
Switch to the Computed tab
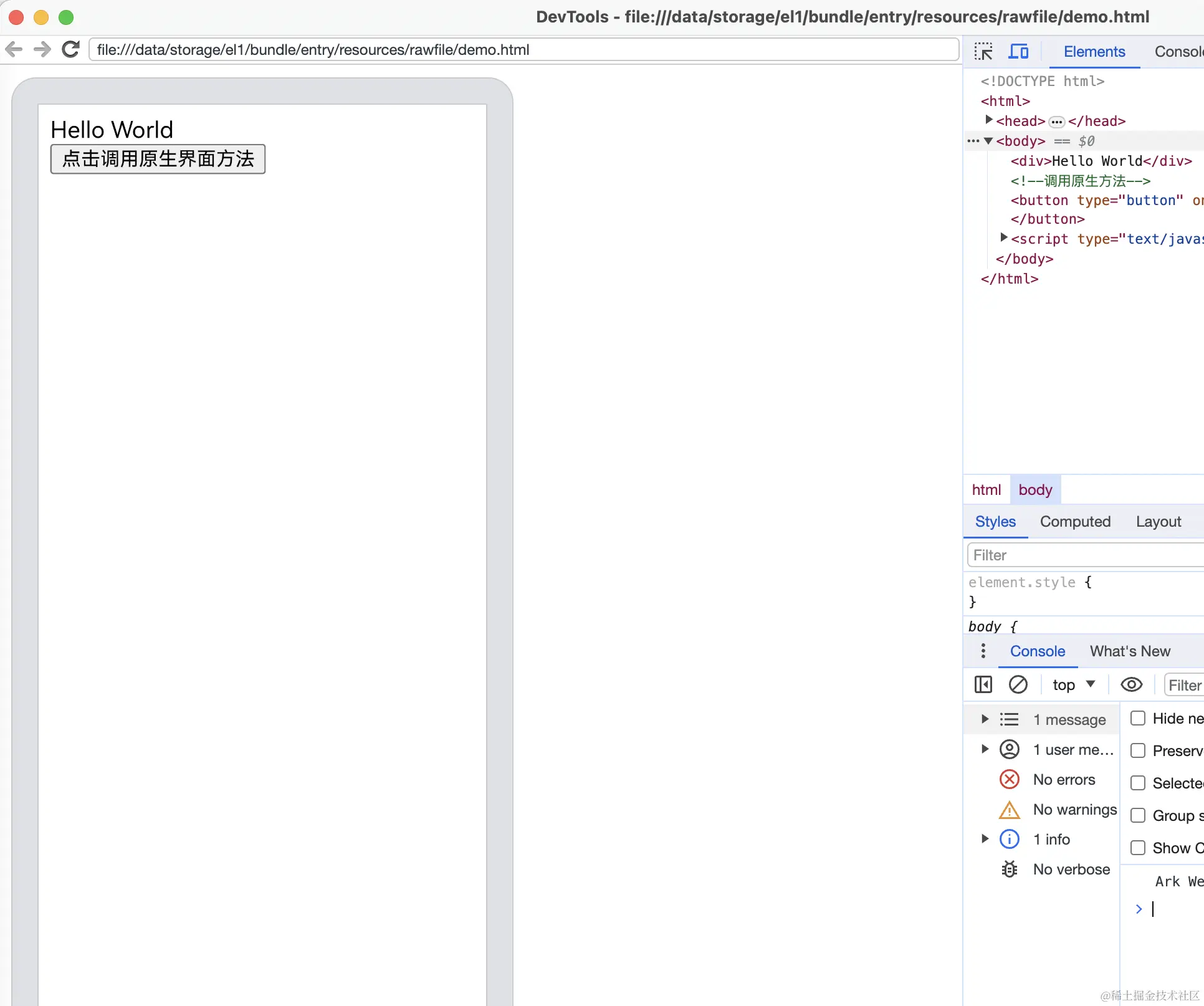tap(1075, 521)
